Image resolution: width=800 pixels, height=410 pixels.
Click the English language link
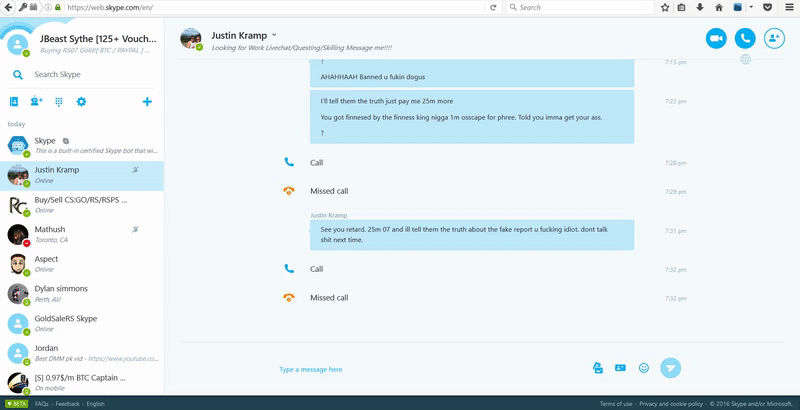click(x=95, y=404)
